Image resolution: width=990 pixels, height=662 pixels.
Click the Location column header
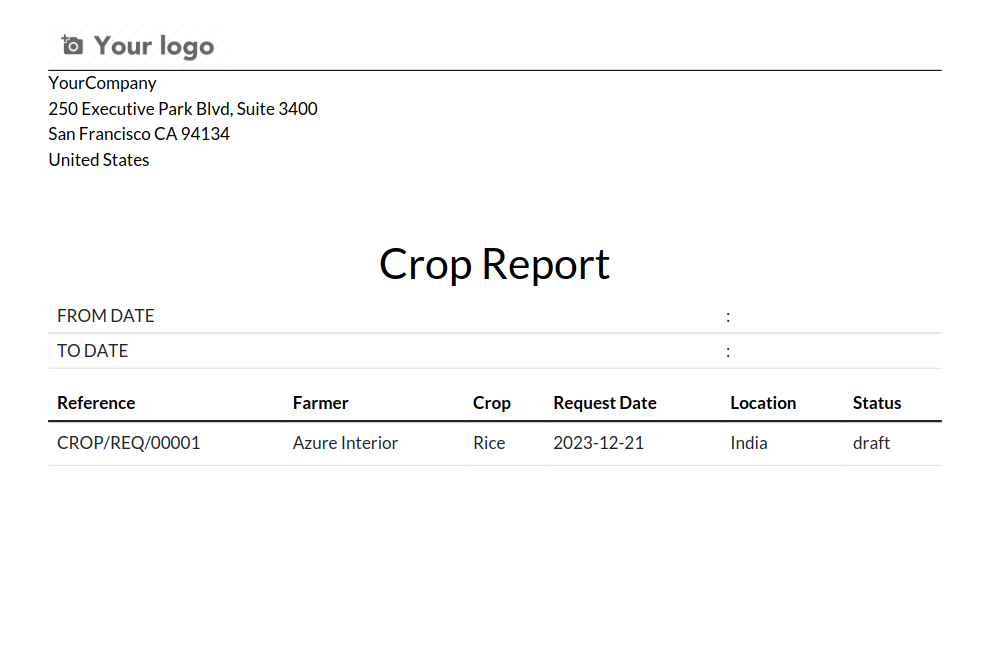[763, 403]
